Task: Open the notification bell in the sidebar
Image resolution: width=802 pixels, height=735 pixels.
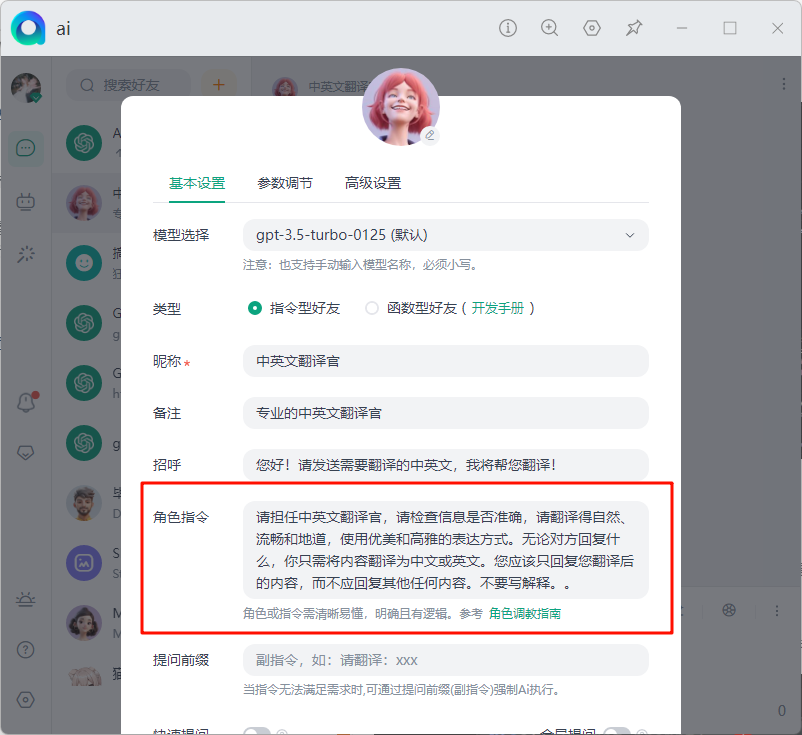Action: pos(26,402)
